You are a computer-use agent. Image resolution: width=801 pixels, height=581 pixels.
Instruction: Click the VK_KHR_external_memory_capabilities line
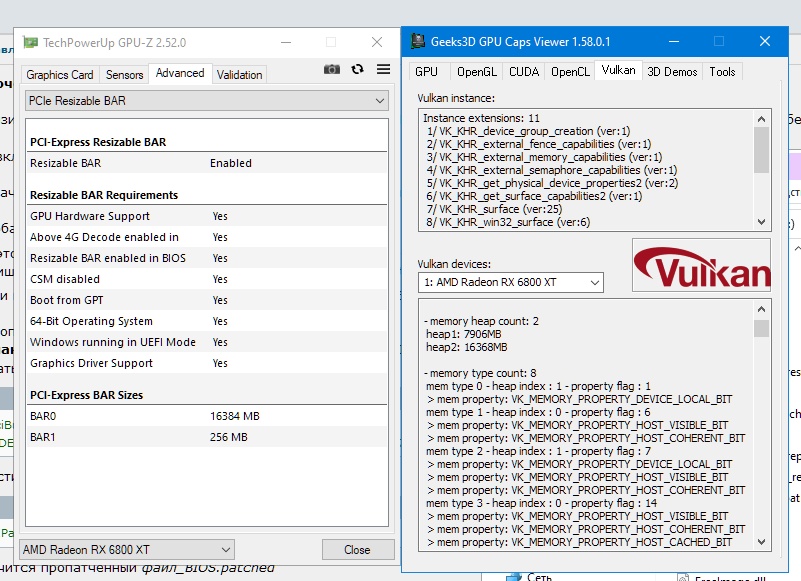click(544, 157)
